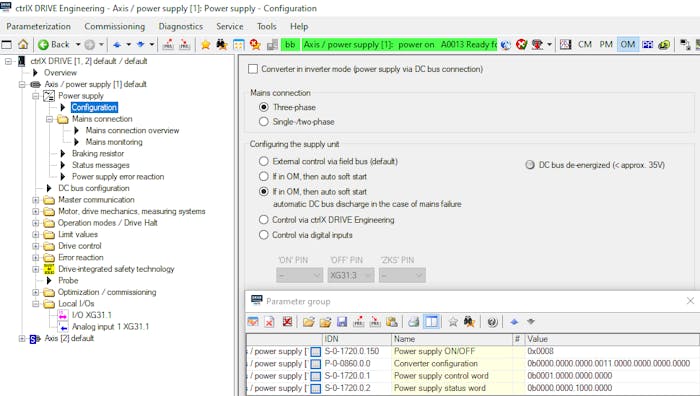700x396 pixels.
Task: Open Mains connection overview tree item
Action: tap(132, 130)
